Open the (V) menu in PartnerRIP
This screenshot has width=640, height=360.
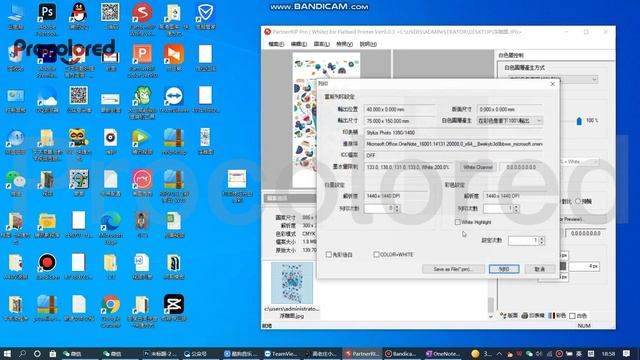(x=344, y=44)
